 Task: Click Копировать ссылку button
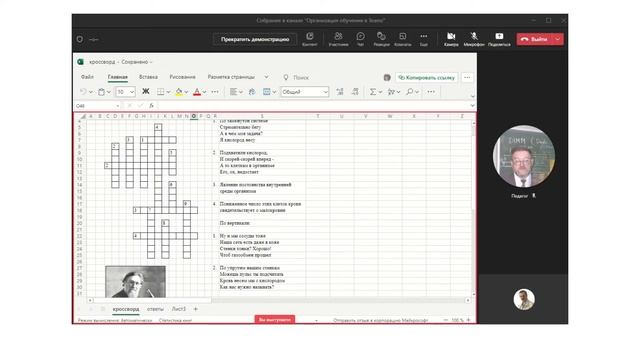click(x=426, y=78)
